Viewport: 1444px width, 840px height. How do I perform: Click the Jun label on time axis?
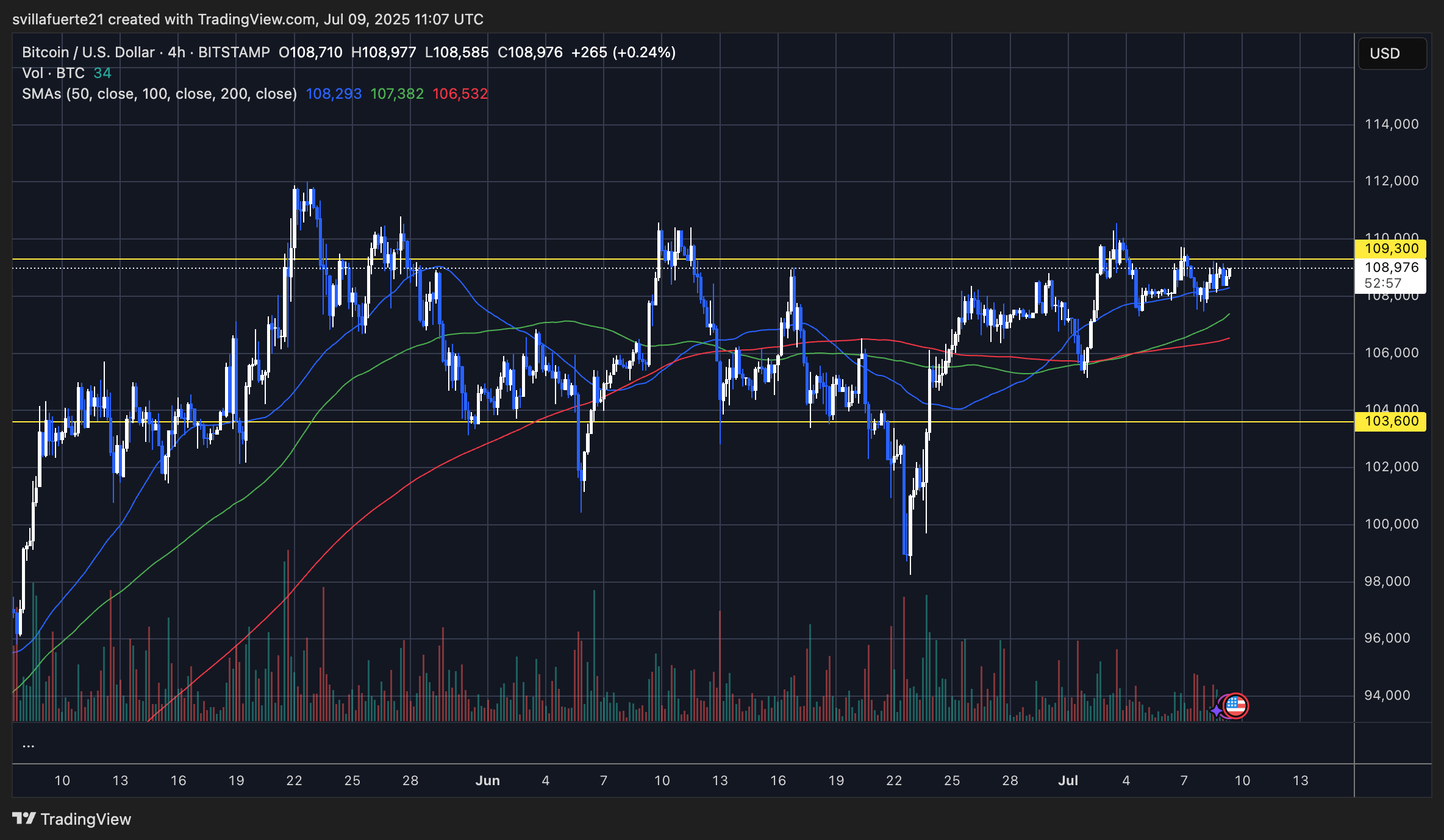[487, 781]
